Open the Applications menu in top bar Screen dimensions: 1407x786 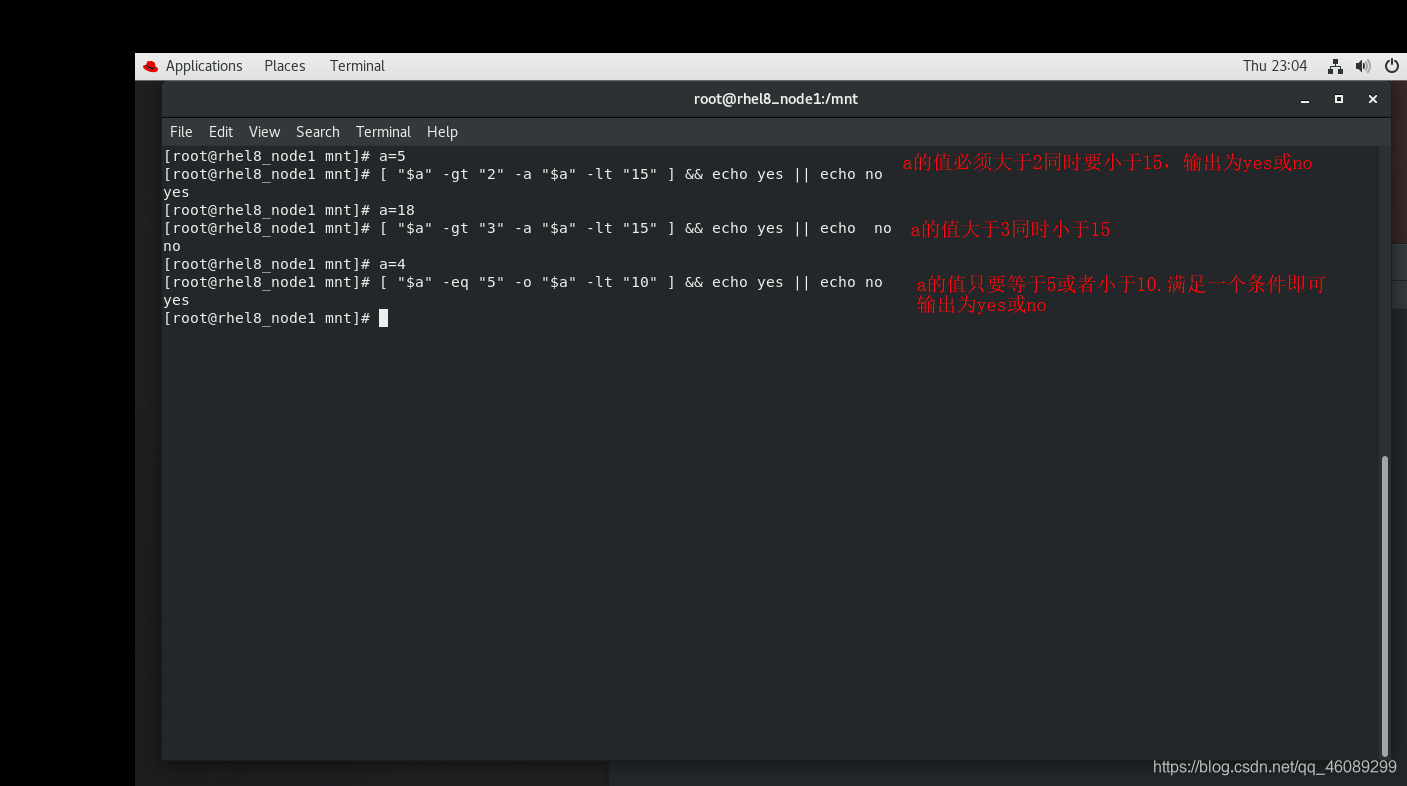204,66
